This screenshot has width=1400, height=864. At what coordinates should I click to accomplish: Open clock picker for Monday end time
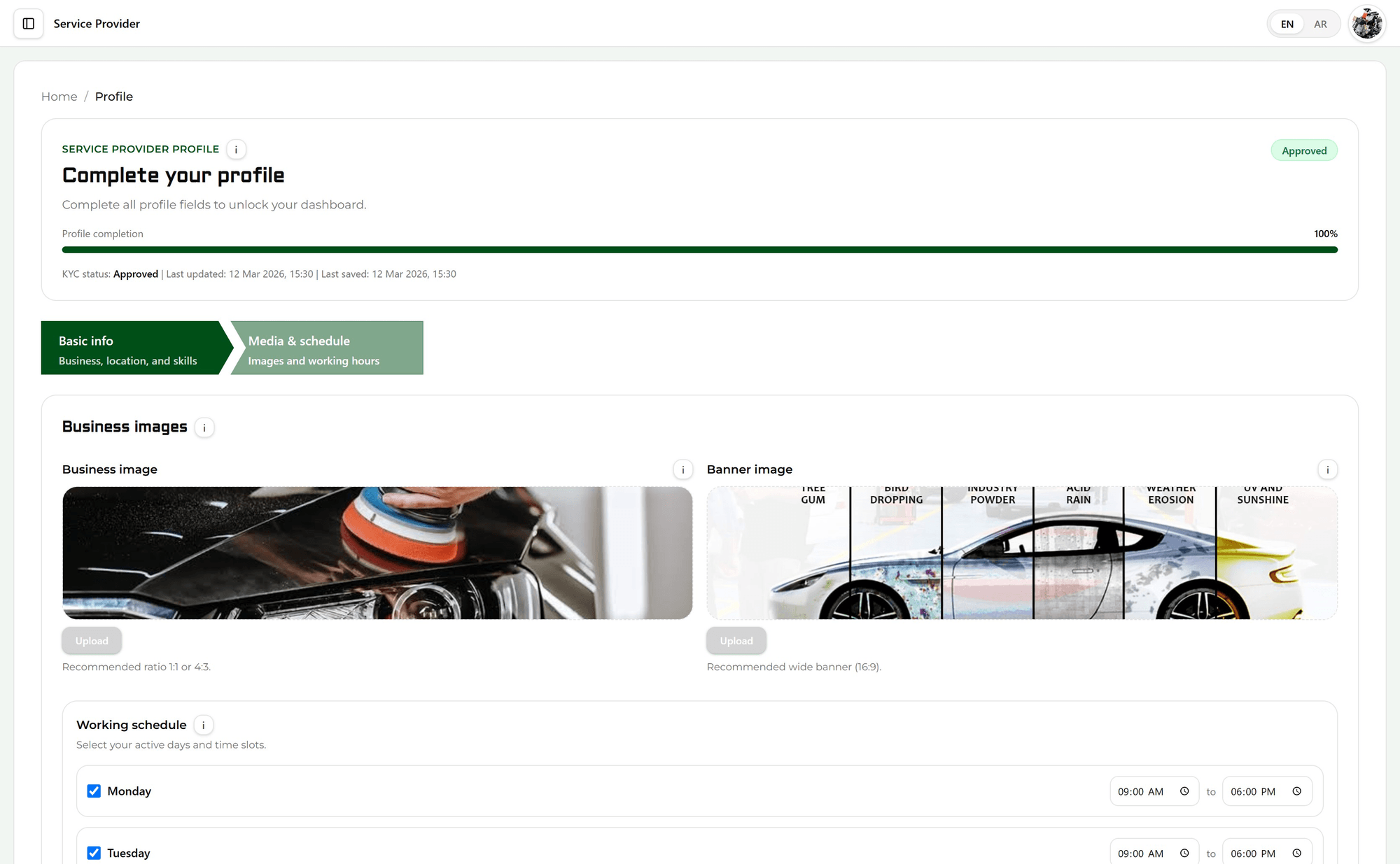(1297, 791)
